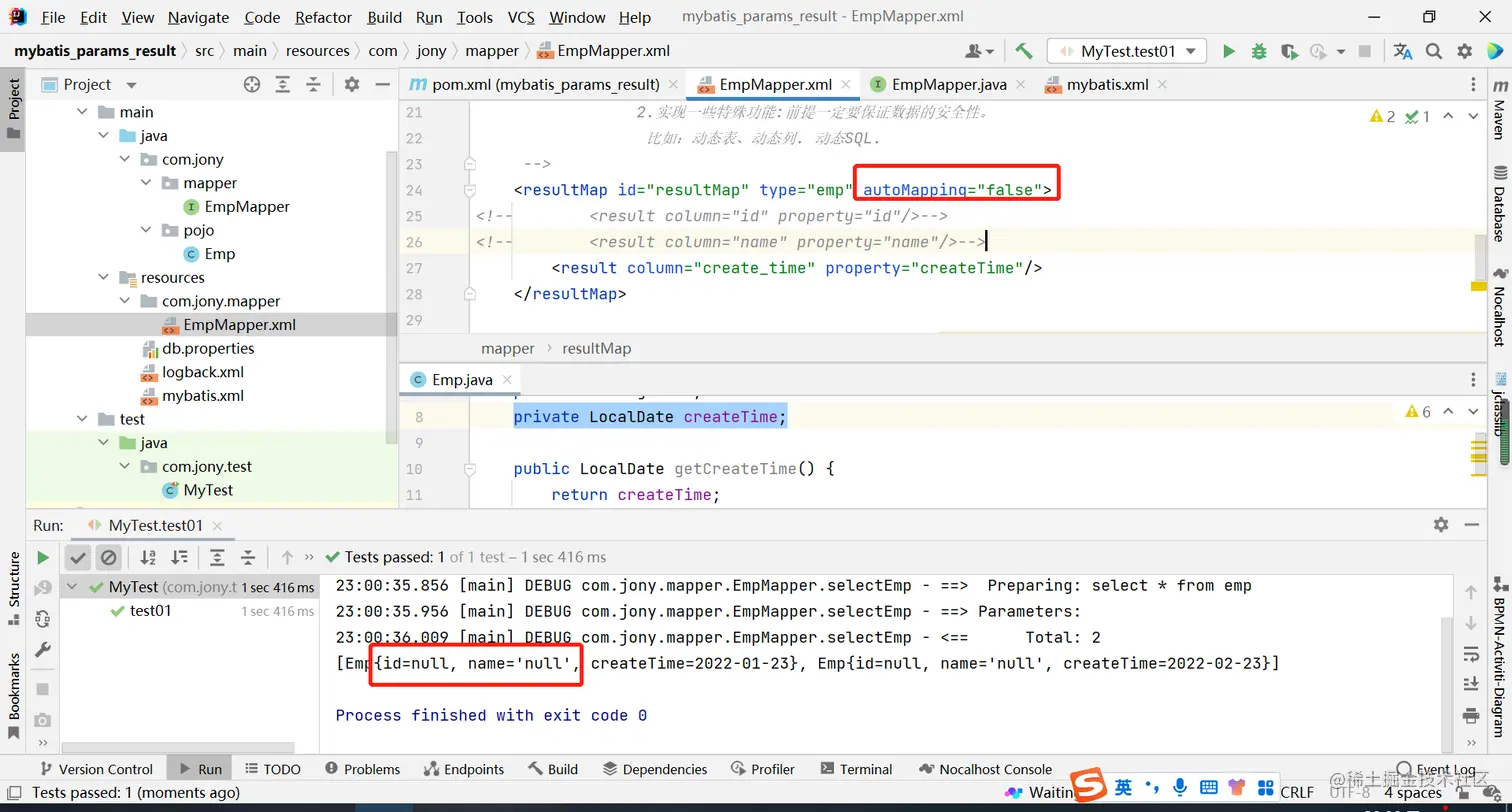The height and width of the screenshot is (812, 1512).
Task: Print the console output
Action: 1471,715
